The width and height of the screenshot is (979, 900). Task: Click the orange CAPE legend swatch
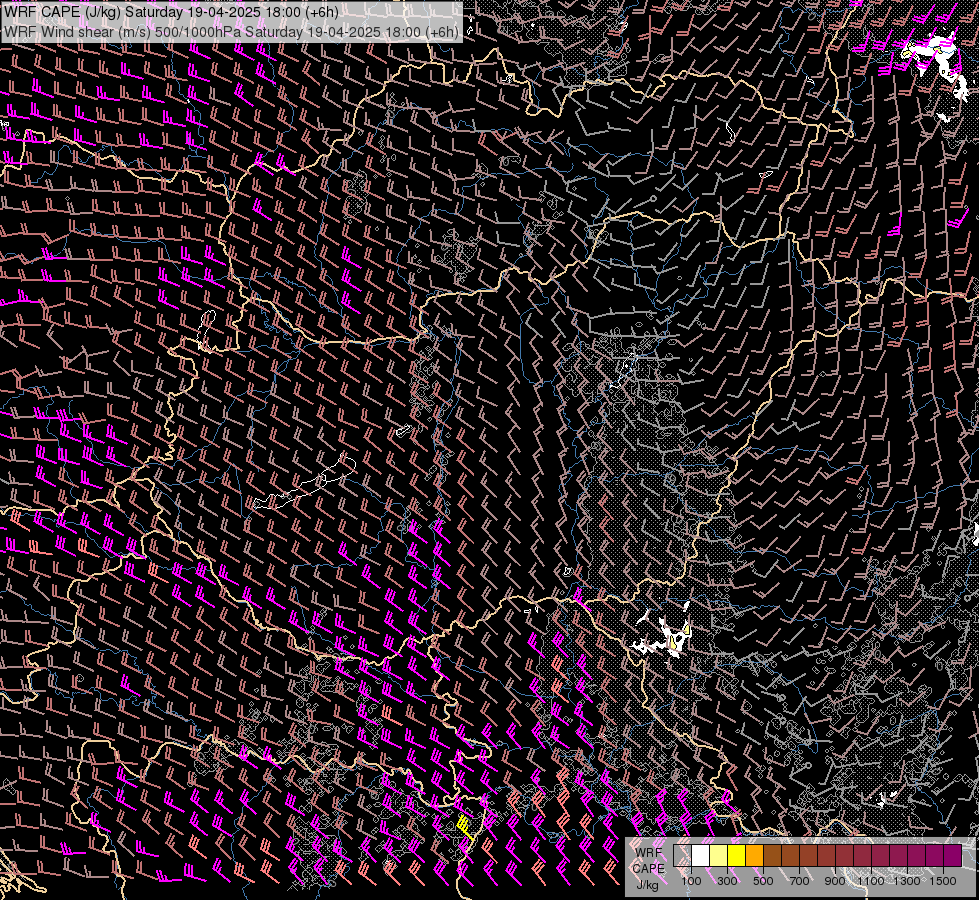[754, 855]
